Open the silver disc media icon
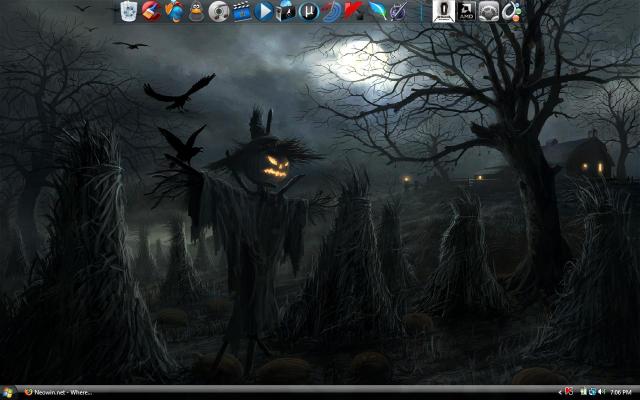This screenshot has width=640, height=400. [x=219, y=11]
